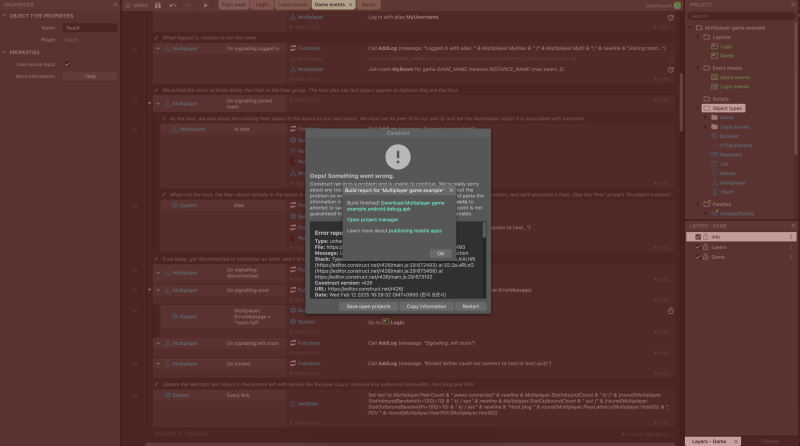
Task: Switch to the Login events tab
Action: pyautogui.click(x=292, y=5)
